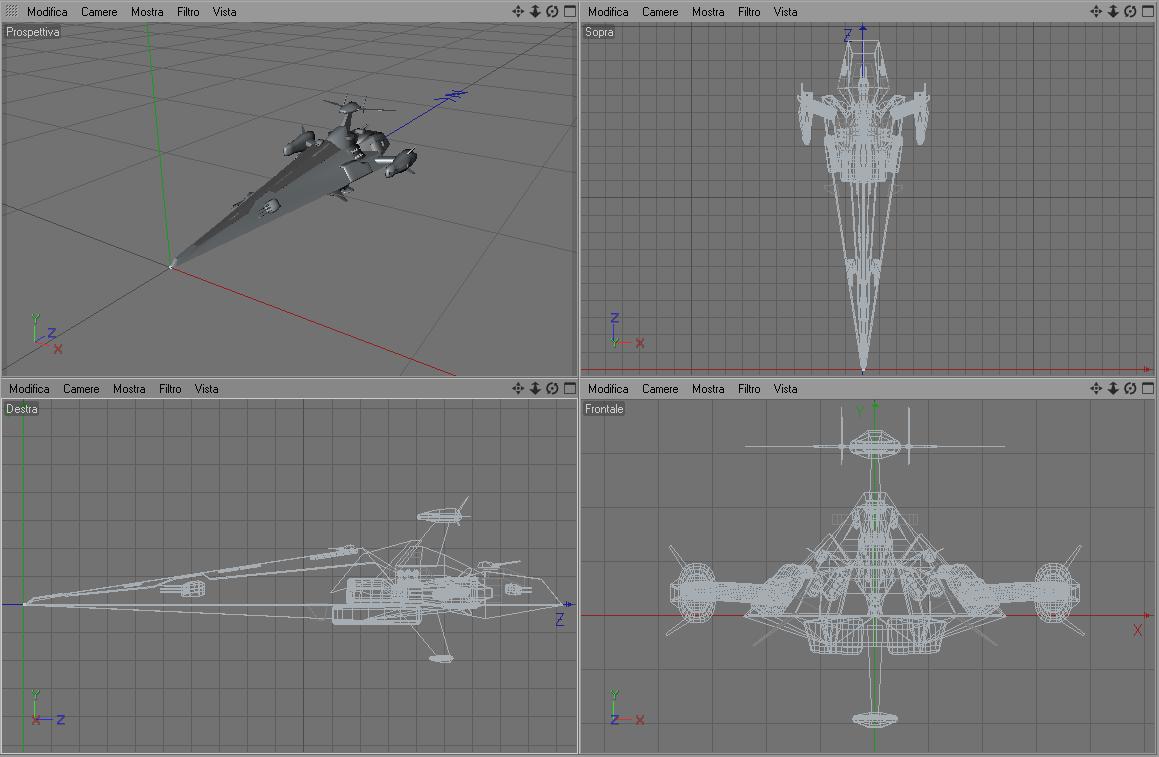1159x757 pixels.
Task: Click the axis orientation gizmo in Frontale viewport
Action: 627,708
